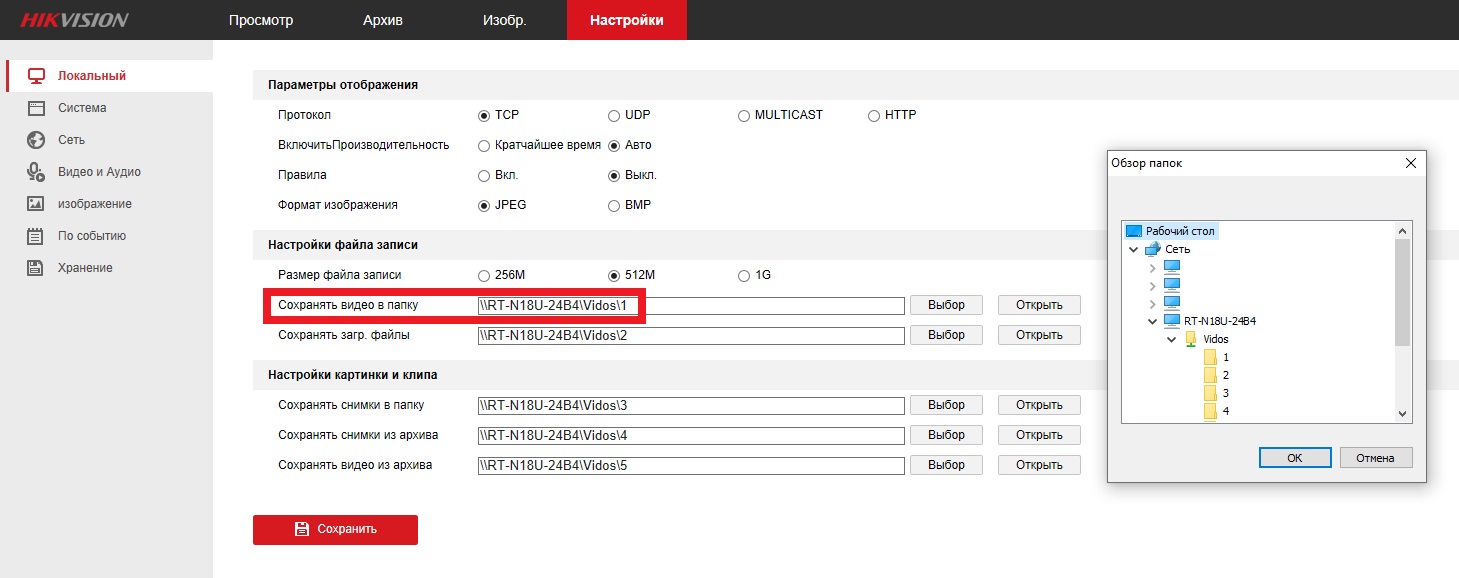The width and height of the screenshot is (1459, 578).
Task: Collapse the RT-N18U-24B4 tree node
Action: tap(1152, 321)
